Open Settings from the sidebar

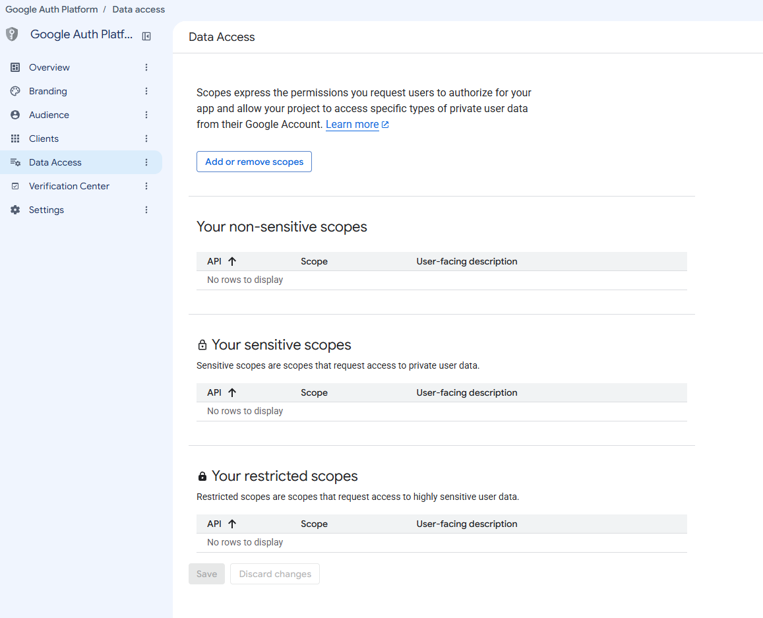(46, 210)
